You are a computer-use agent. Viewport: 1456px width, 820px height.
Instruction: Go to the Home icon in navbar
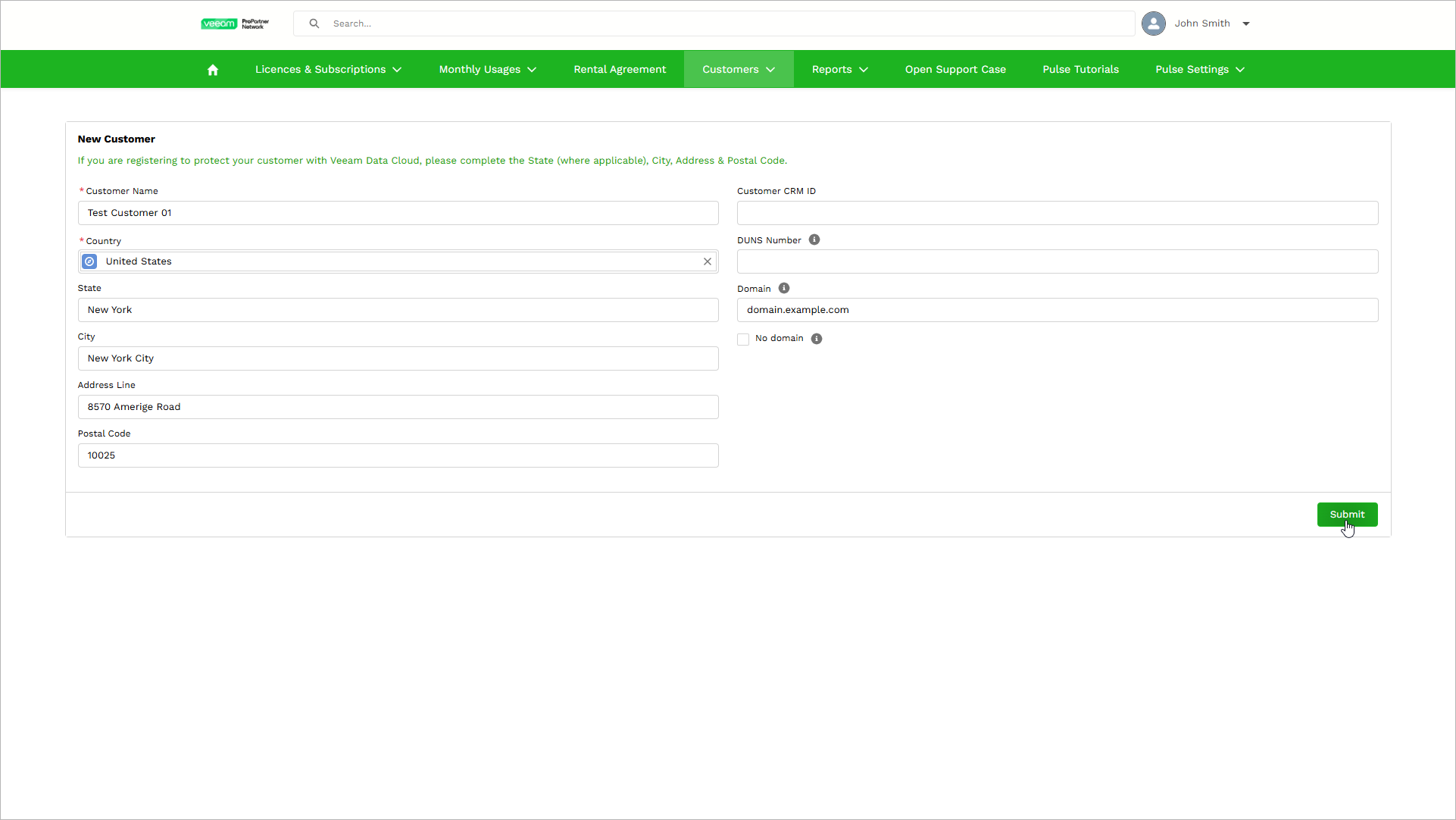213,70
